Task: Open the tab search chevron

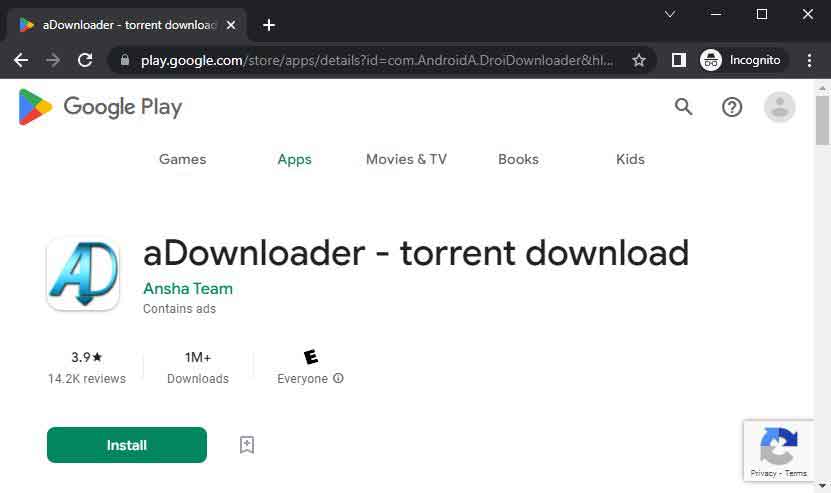Action: coord(670,14)
